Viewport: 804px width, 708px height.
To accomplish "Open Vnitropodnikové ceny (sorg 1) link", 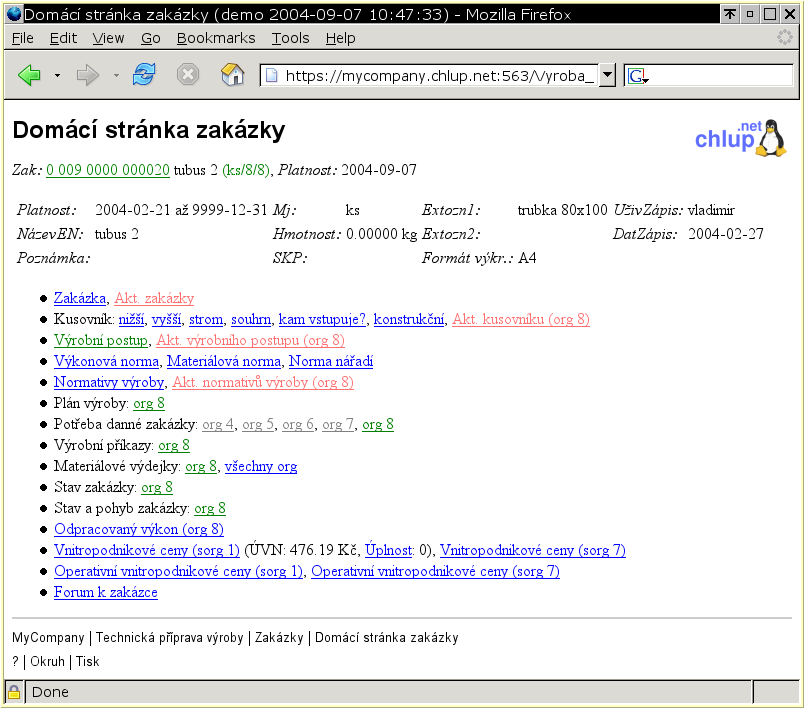I will pyautogui.click(x=147, y=550).
